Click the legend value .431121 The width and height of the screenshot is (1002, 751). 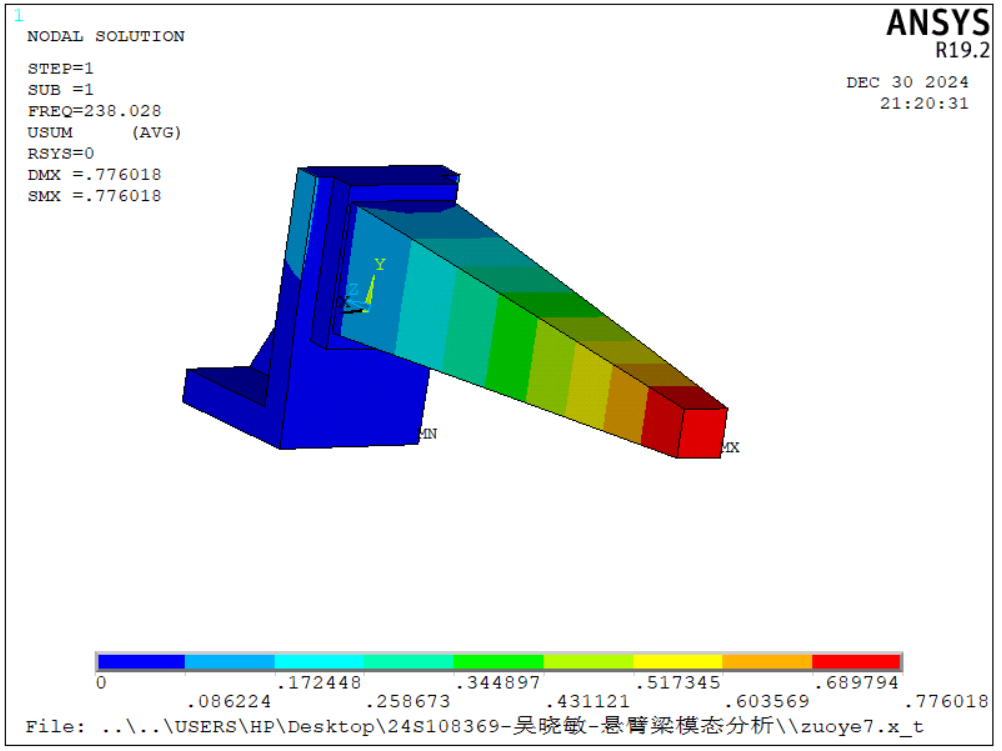[x=588, y=702]
